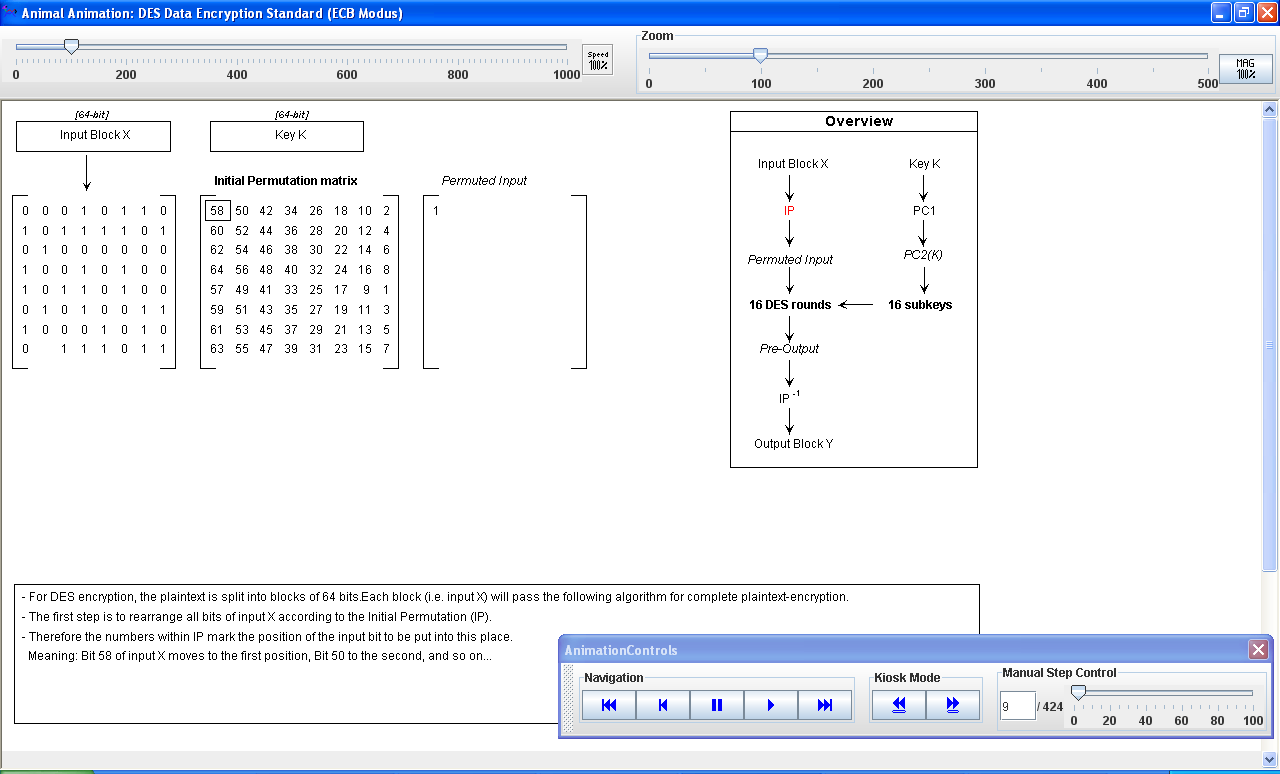Close the AnimationControls window

point(1258,650)
